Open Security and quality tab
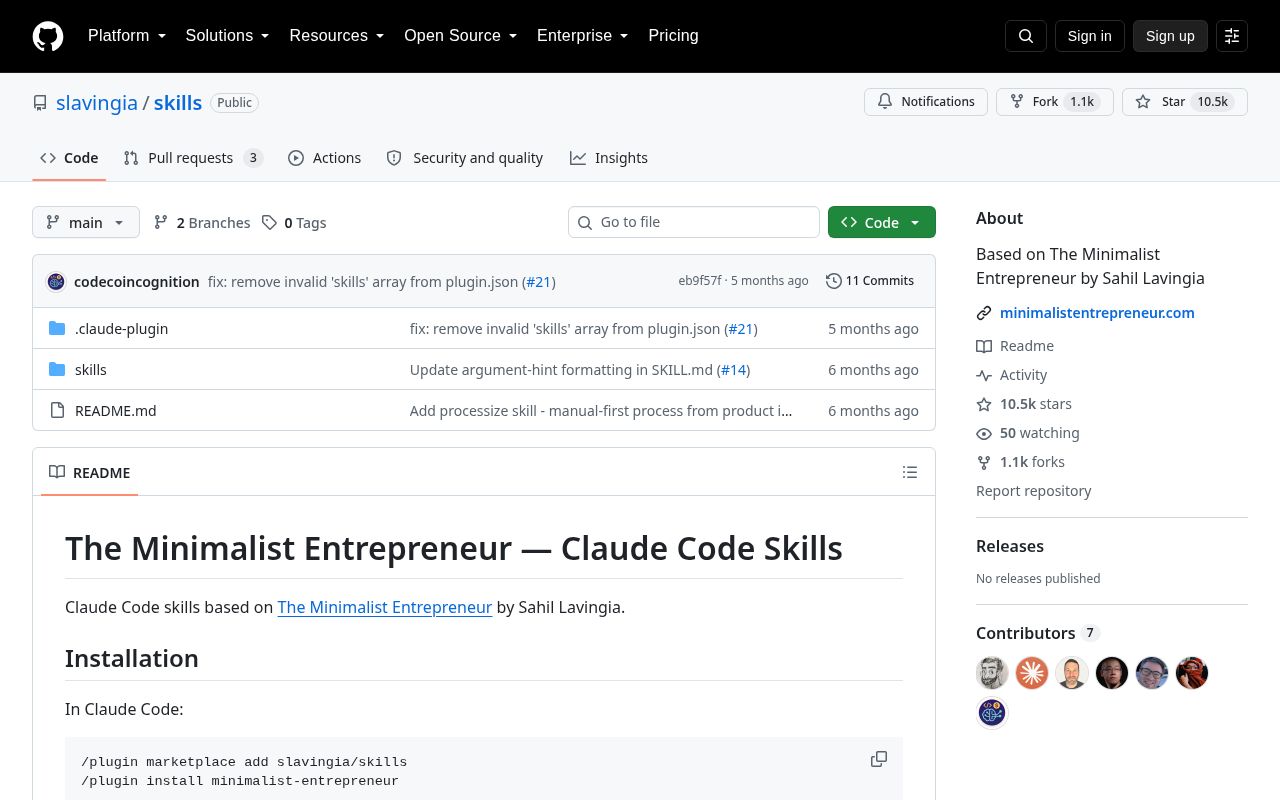 pos(465,158)
